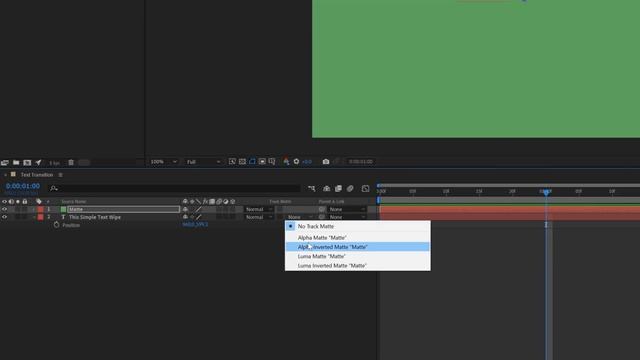Click the interpret footage icon in project panel
Screen dimensions: 640x360
point(5,162)
